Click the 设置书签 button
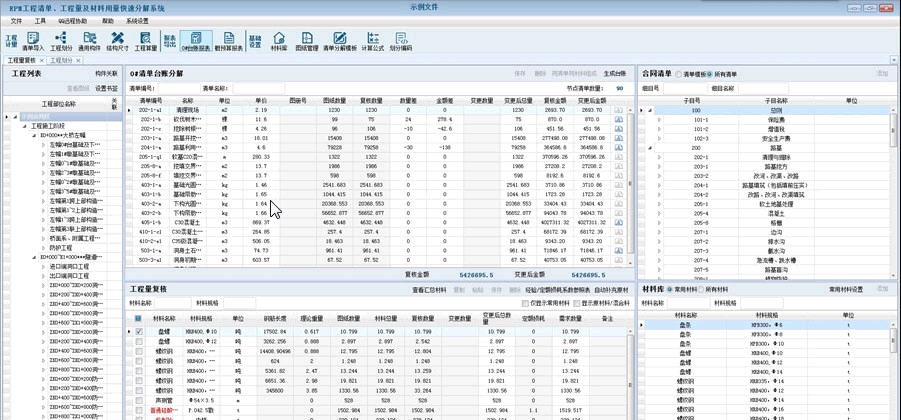Screen dimensions: 901x420 [x=106, y=88]
